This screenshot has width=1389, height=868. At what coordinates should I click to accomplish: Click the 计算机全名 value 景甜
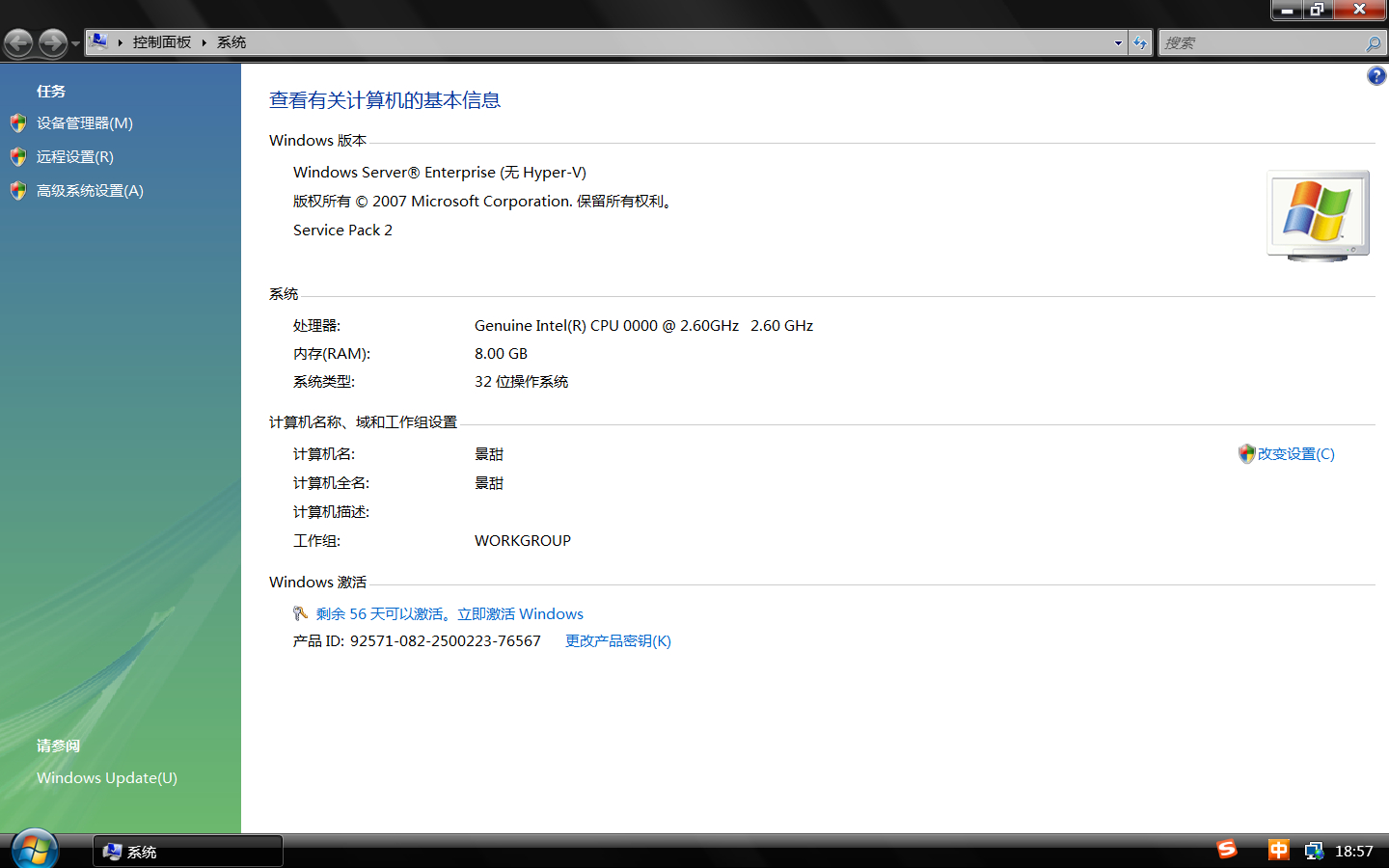click(489, 483)
